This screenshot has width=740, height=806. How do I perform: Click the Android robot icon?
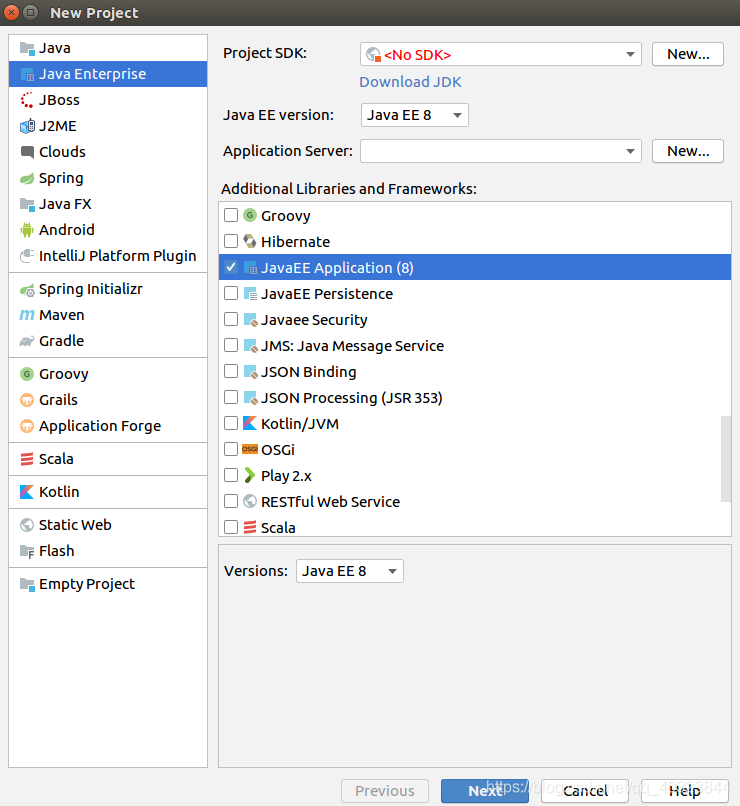(27, 230)
